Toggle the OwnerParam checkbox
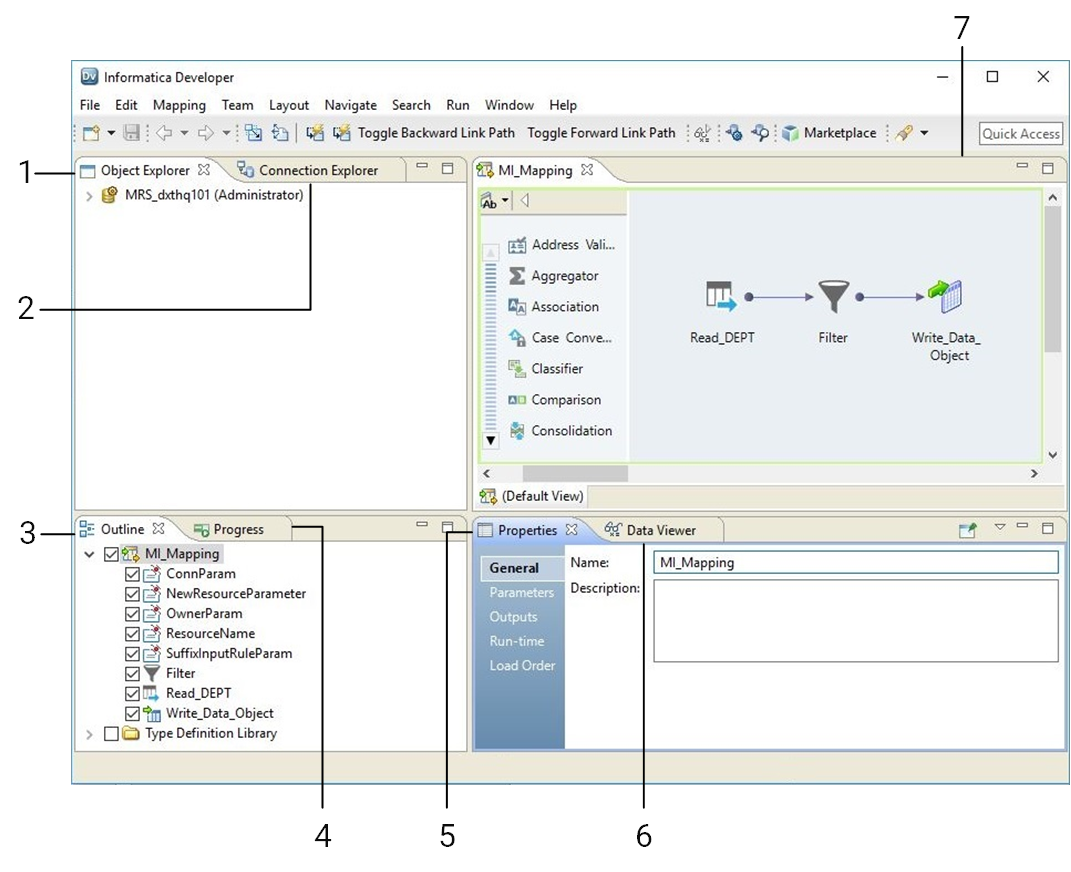Screen dimensions: 1071x872 click(132, 614)
